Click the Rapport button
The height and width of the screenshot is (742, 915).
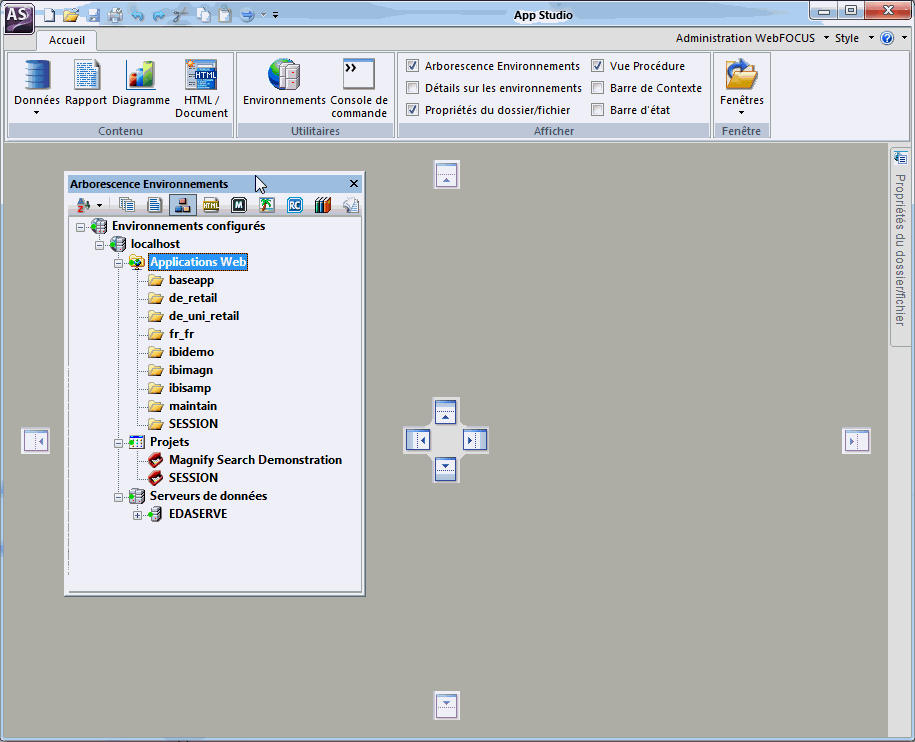(x=86, y=83)
